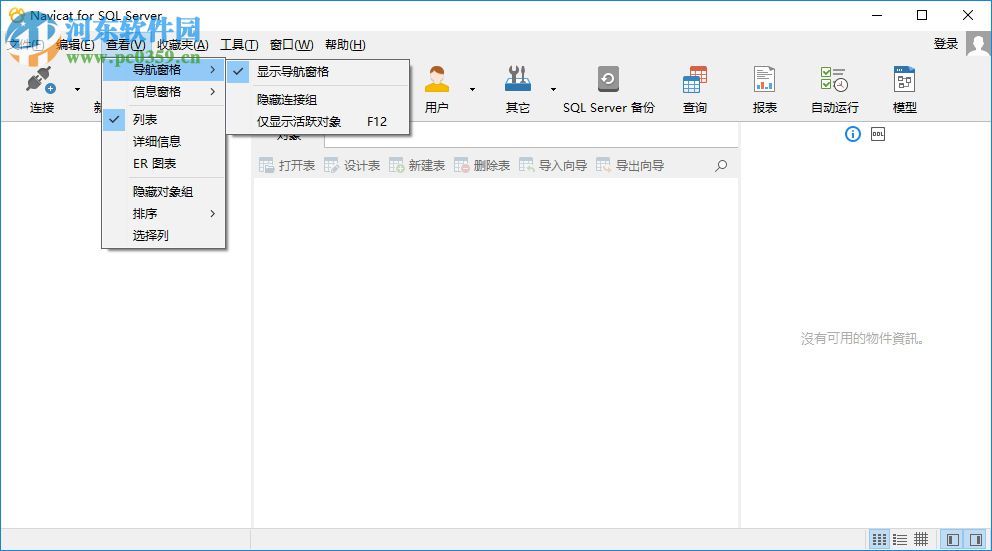992x551 pixels.
Task: Click New Table (新建表) button
Action: (417, 166)
